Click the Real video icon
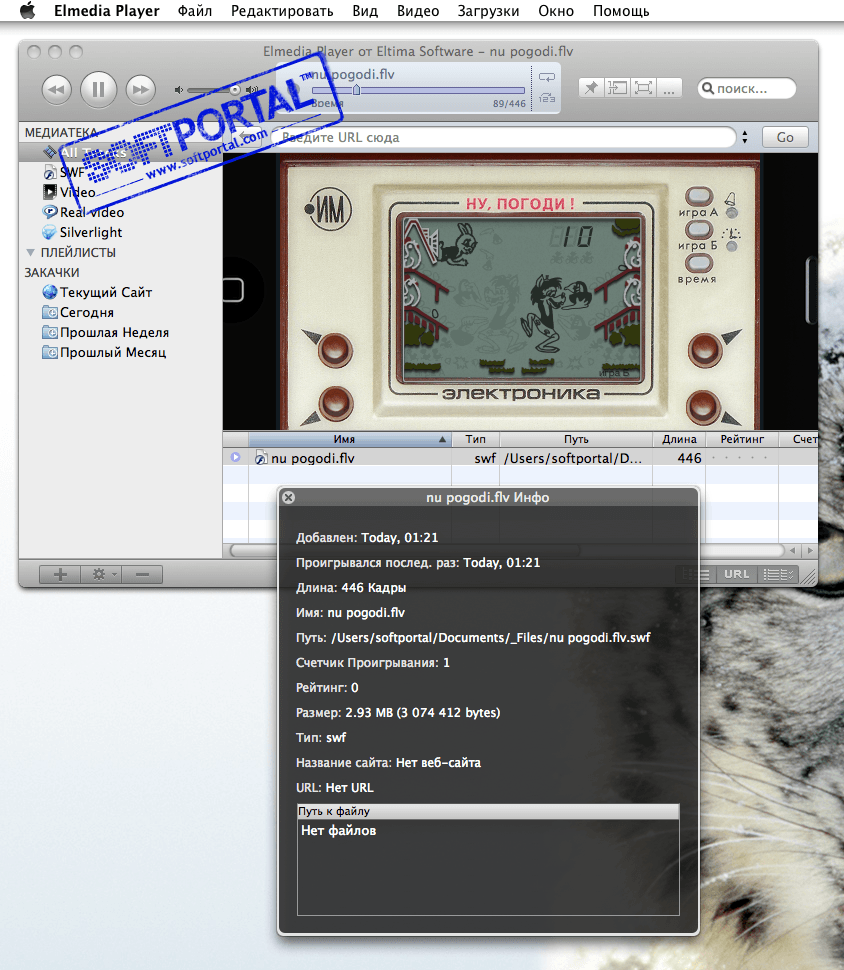The height and width of the screenshot is (970, 844). [x=50, y=212]
